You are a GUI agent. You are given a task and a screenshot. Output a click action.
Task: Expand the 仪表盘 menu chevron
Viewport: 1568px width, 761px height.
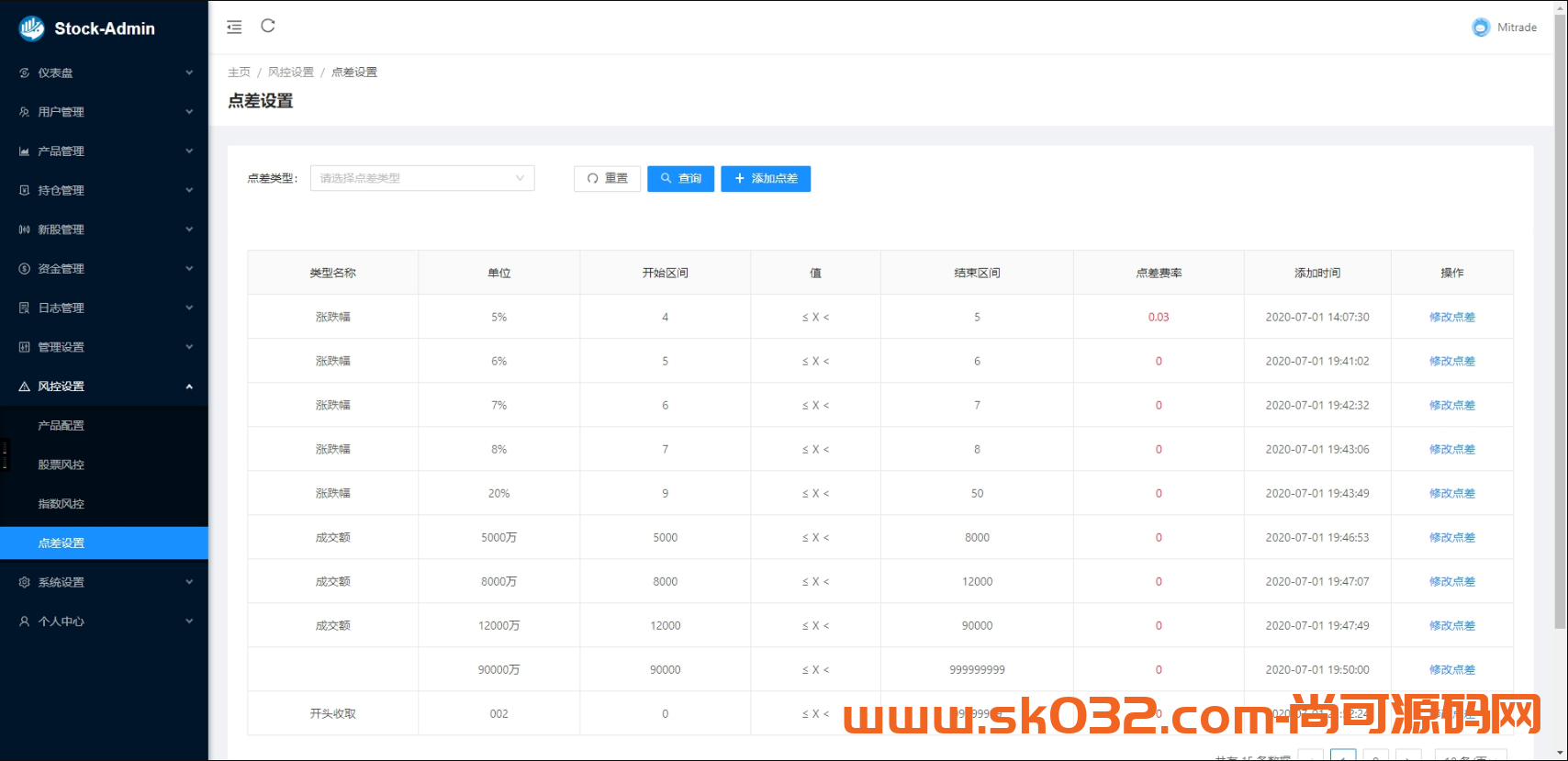pos(189,73)
